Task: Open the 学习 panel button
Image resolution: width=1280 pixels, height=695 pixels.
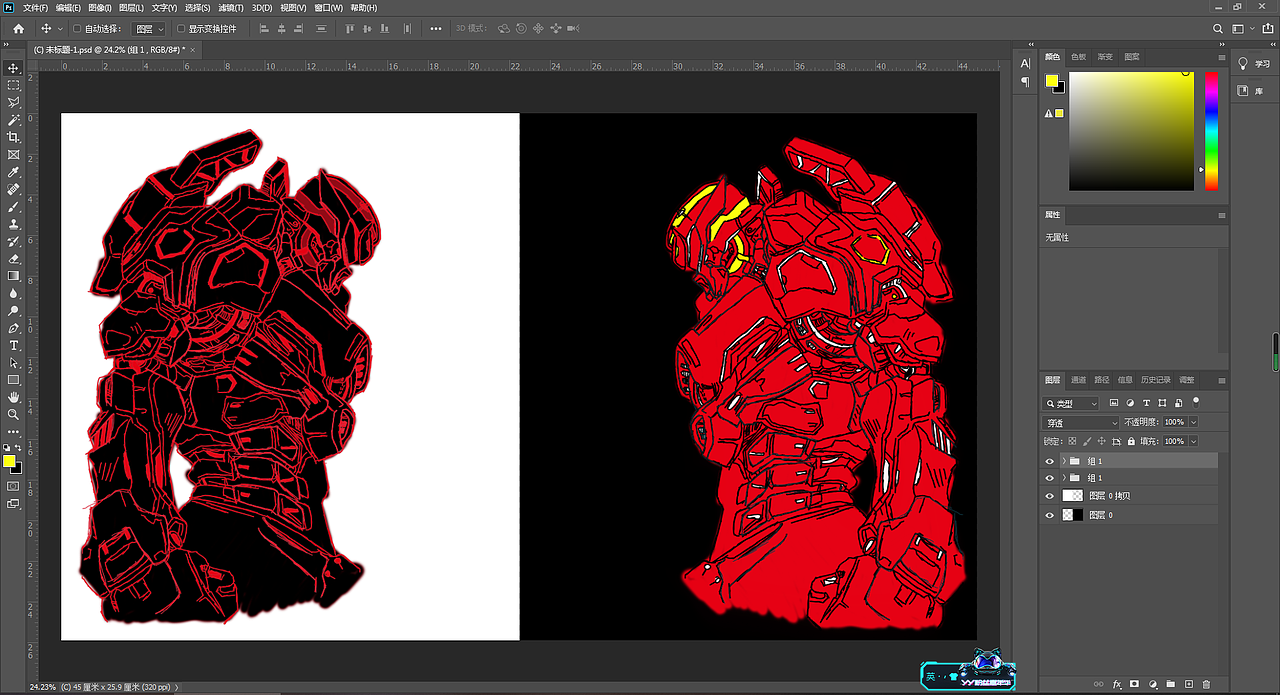Action: [1254, 63]
